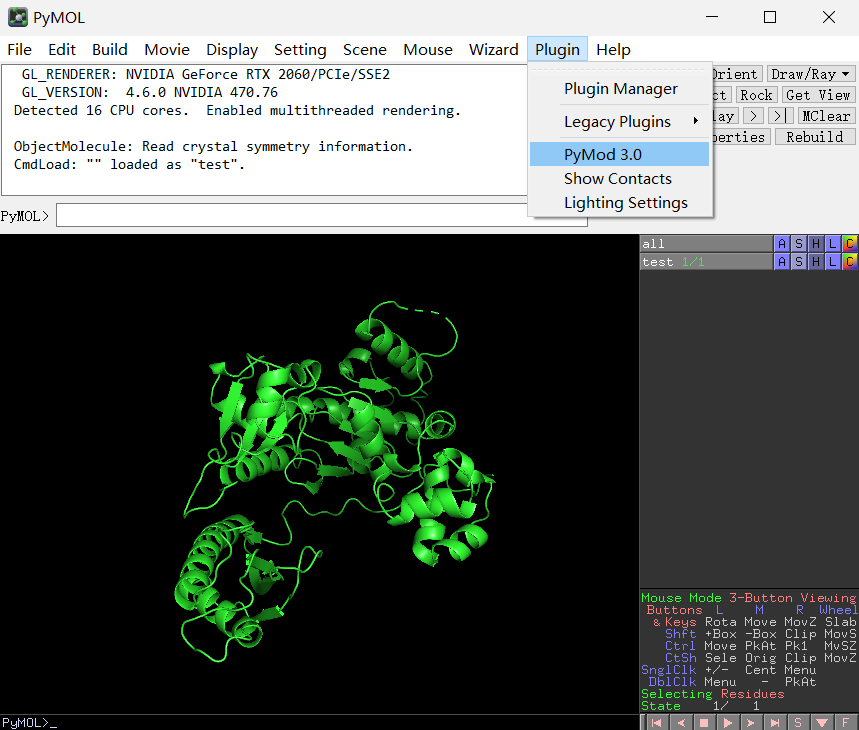Click 'CmdLoad' log output line
This screenshot has height=730, width=859.
click(x=129, y=164)
